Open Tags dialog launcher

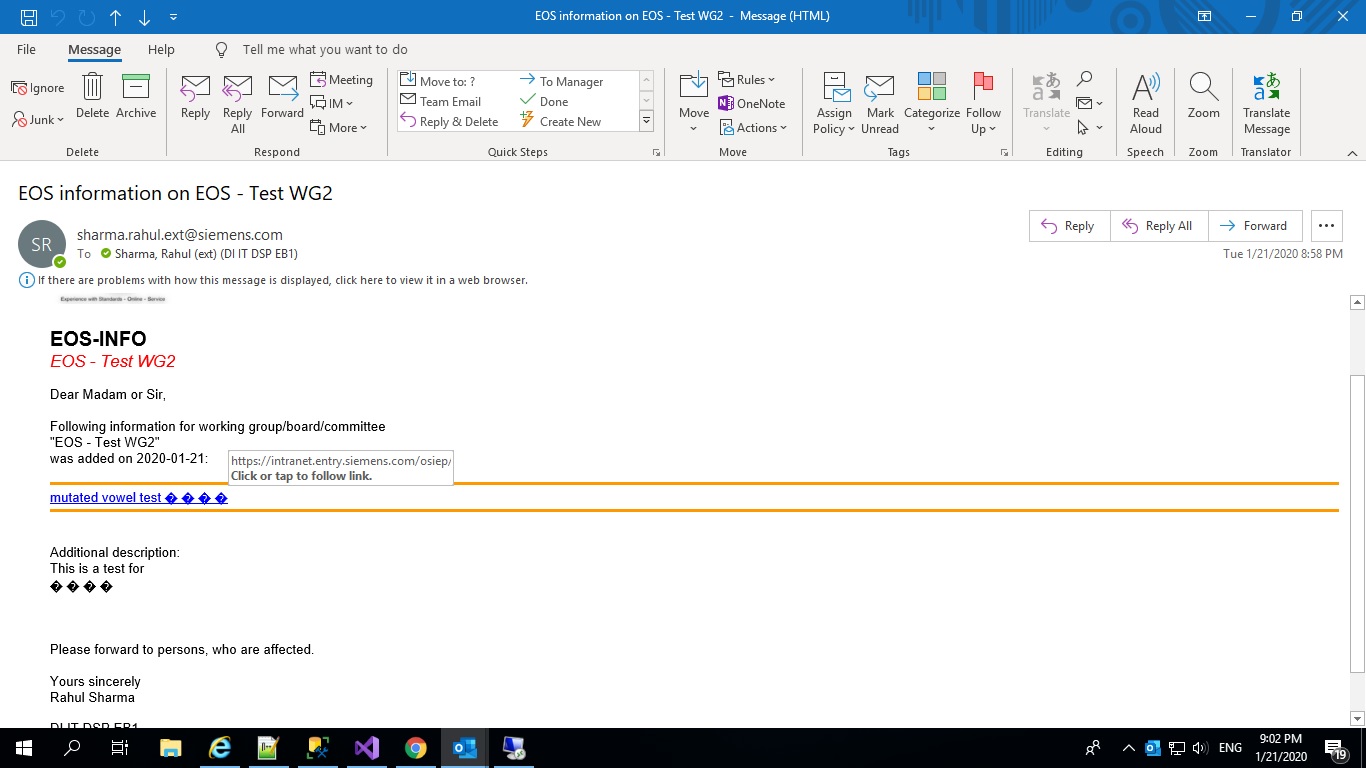coord(1003,153)
